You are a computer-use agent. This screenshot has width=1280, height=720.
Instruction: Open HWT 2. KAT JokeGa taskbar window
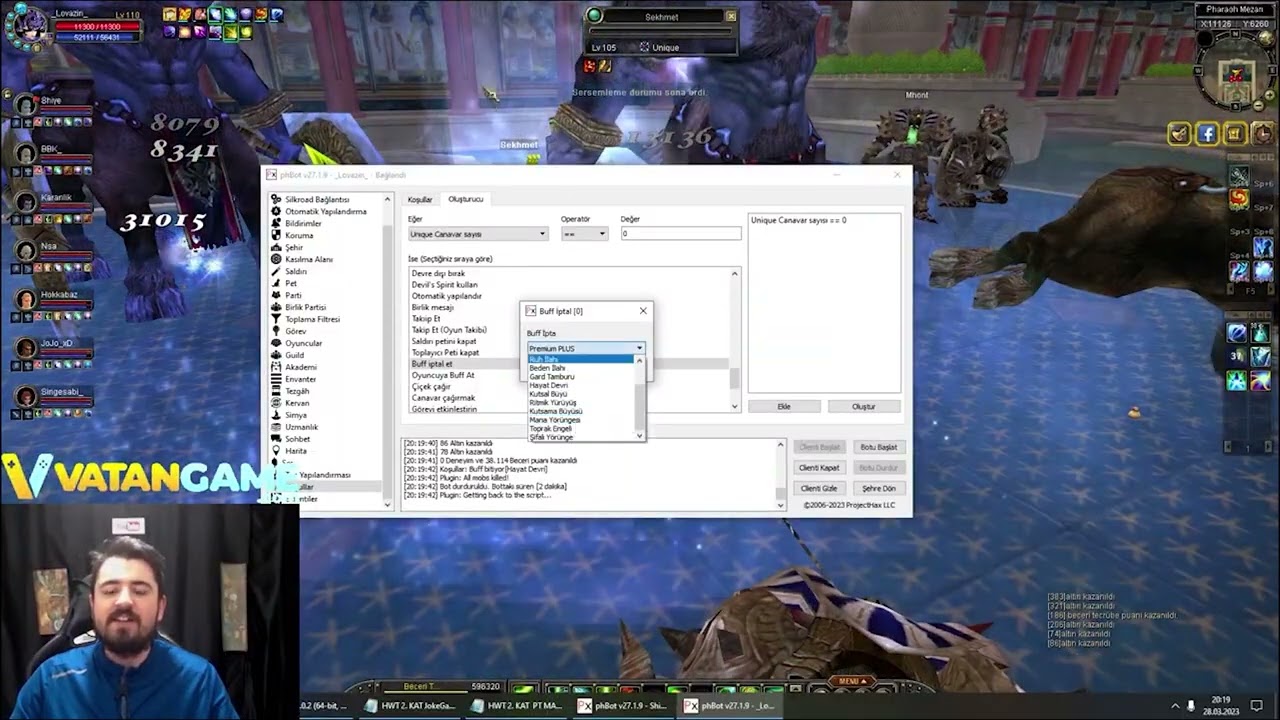tap(410, 705)
